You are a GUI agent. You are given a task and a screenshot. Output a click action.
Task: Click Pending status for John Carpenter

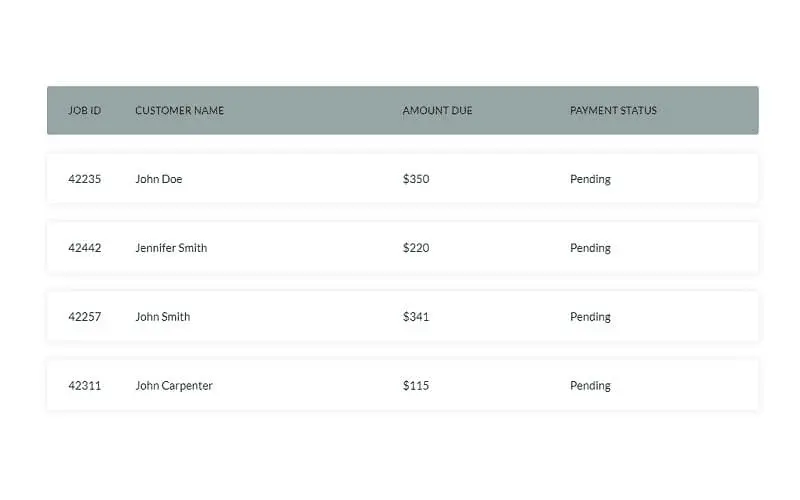pos(590,386)
